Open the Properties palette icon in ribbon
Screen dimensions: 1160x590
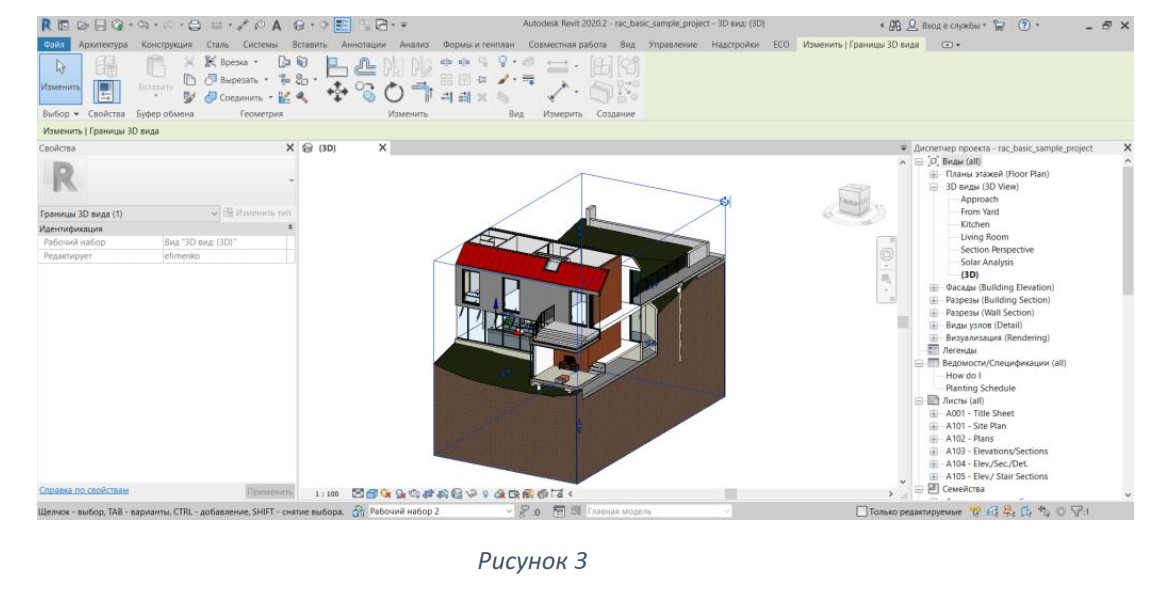click(106, 92)
